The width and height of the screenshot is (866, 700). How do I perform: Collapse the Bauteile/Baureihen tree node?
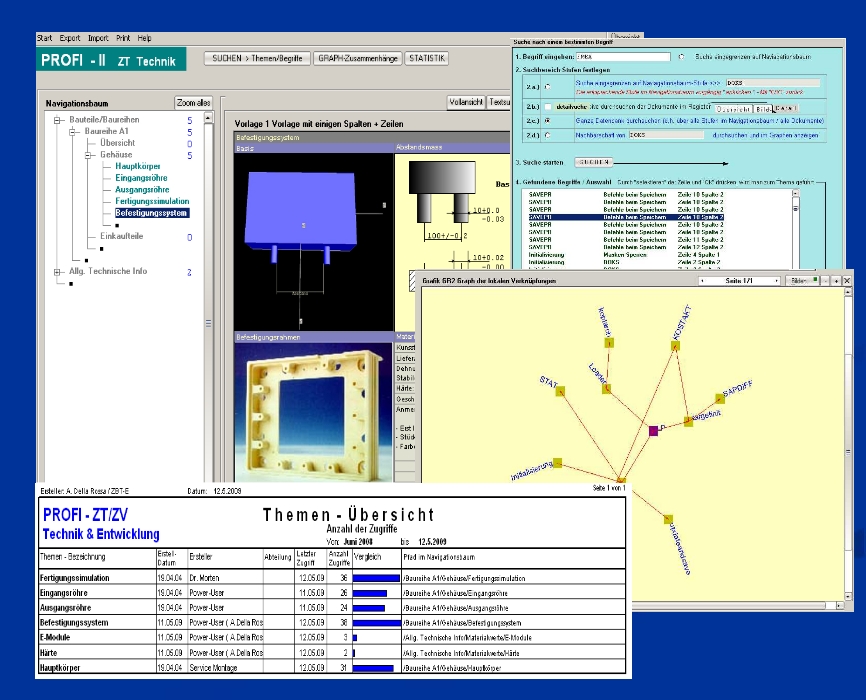point(57,120)
